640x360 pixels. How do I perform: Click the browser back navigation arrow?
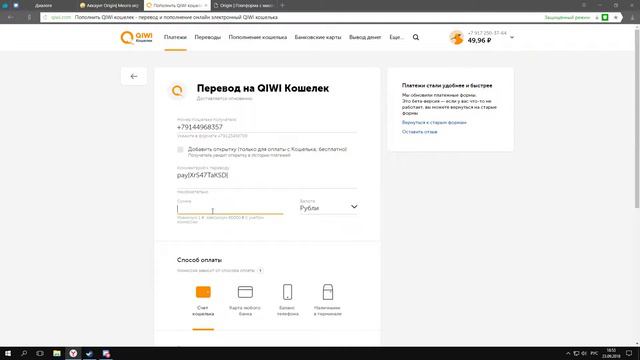click(x=11, y=18)
